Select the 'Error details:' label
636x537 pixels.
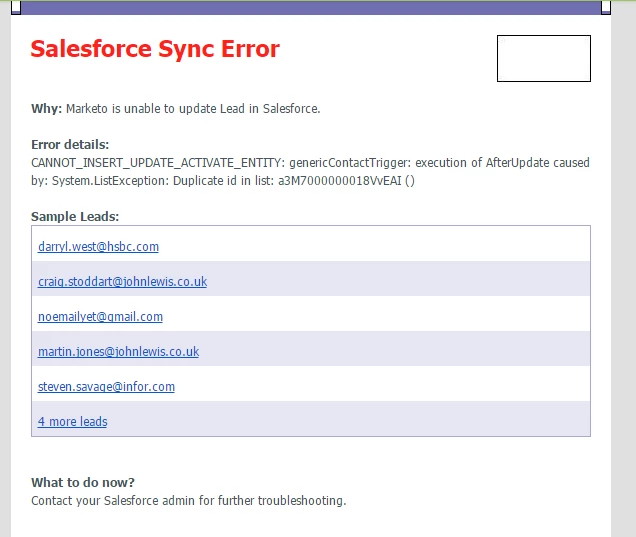point(70,144)
